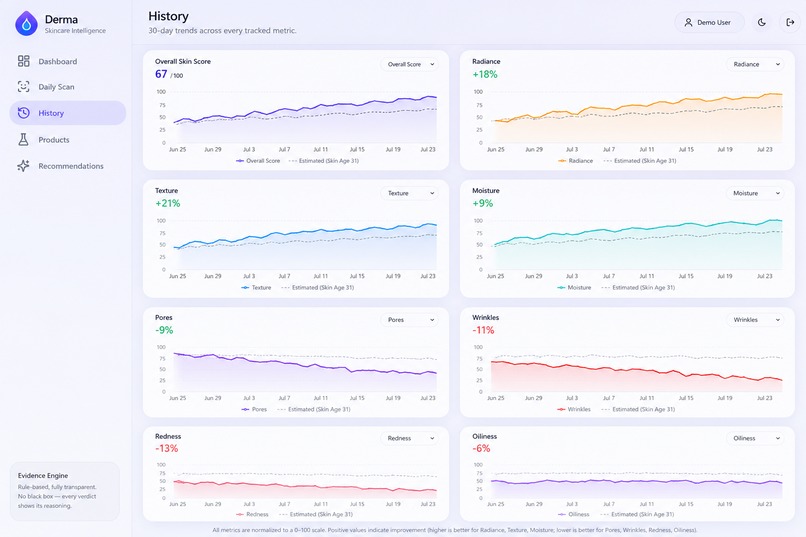This screenshot has width=806, height=537.
Task: Click the Wrinkles trend chart area
Action: click(x=636, y=369)
